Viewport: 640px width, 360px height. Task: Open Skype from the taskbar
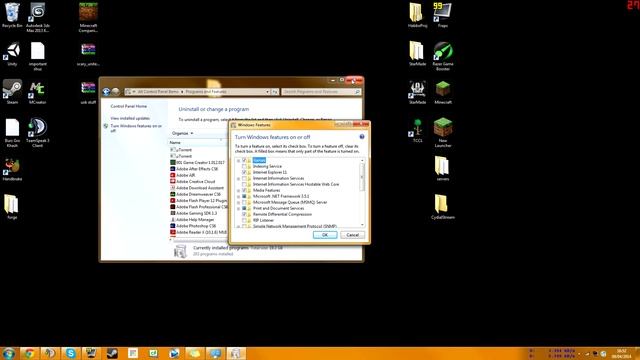pyautogui.click(x=71, y=353)
